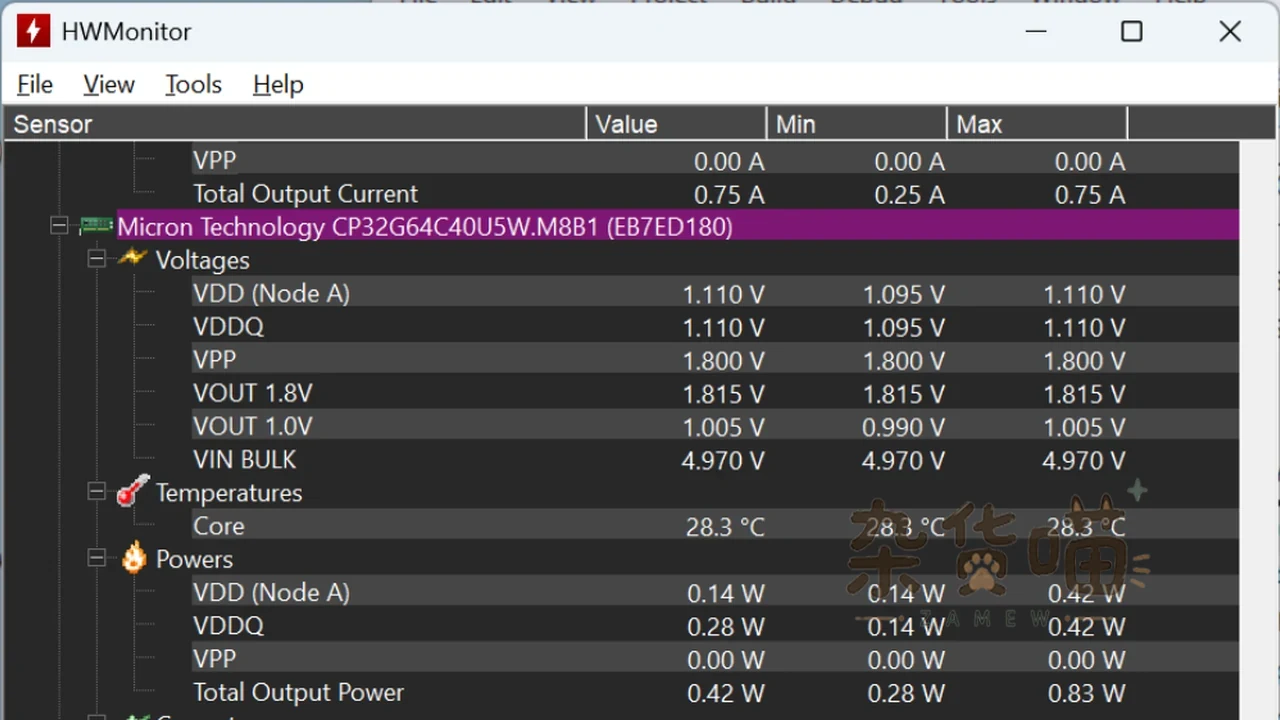Select the Temperatures tree label
Viewport: 1280px width, 720px height.
[x=229, y=492]
